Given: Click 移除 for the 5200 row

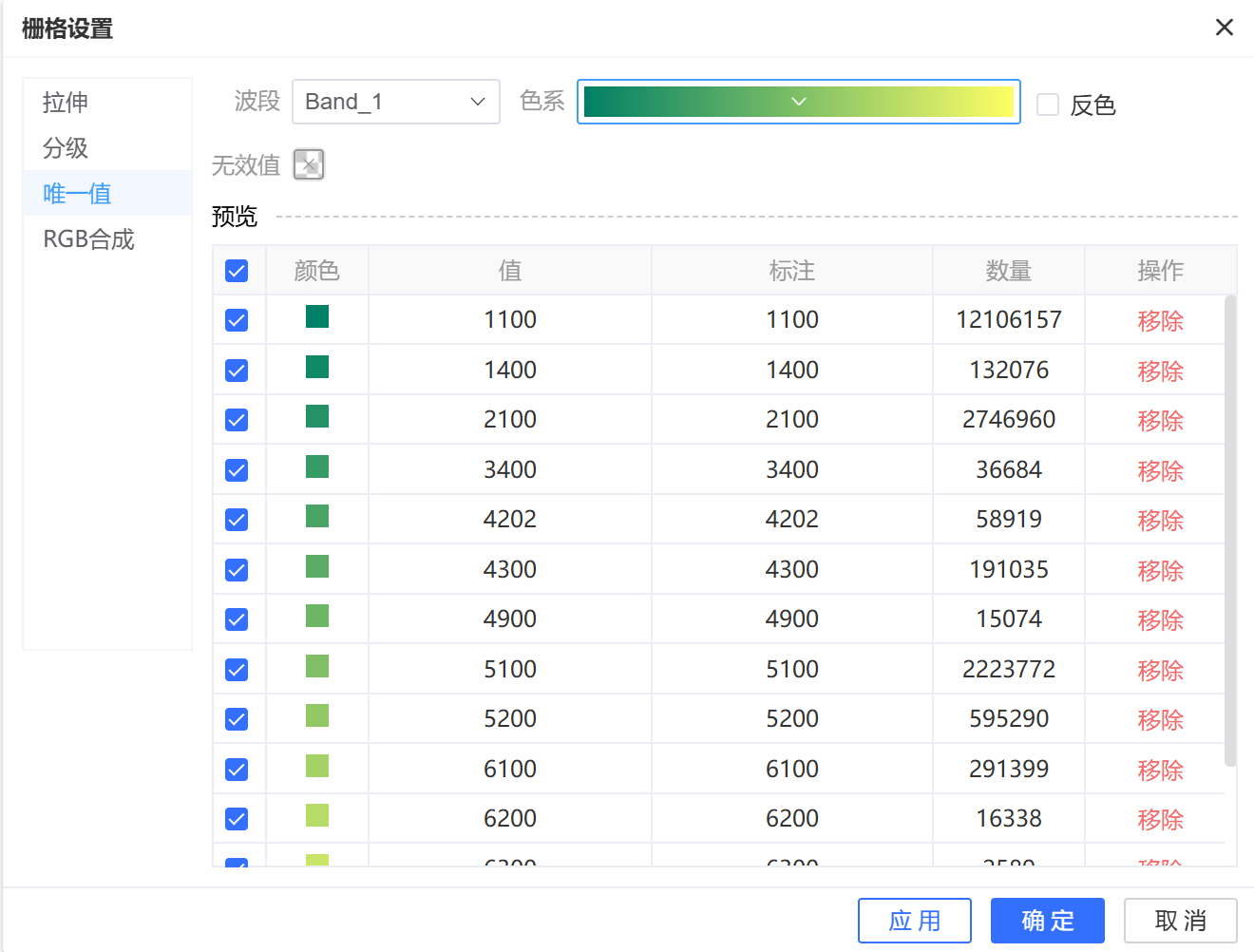Looking at the screenshot, I should pos(1160,720).
